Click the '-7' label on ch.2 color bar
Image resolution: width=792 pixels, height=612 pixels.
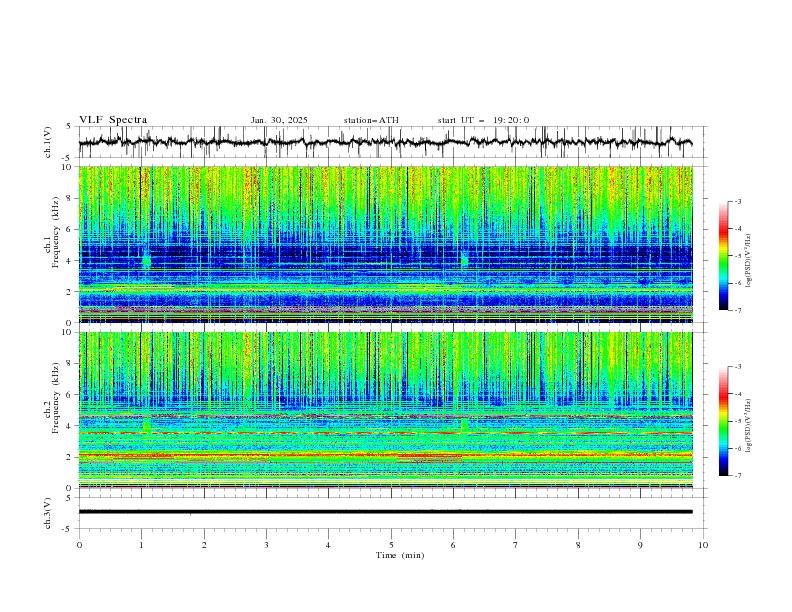click(x=738, y=475)
